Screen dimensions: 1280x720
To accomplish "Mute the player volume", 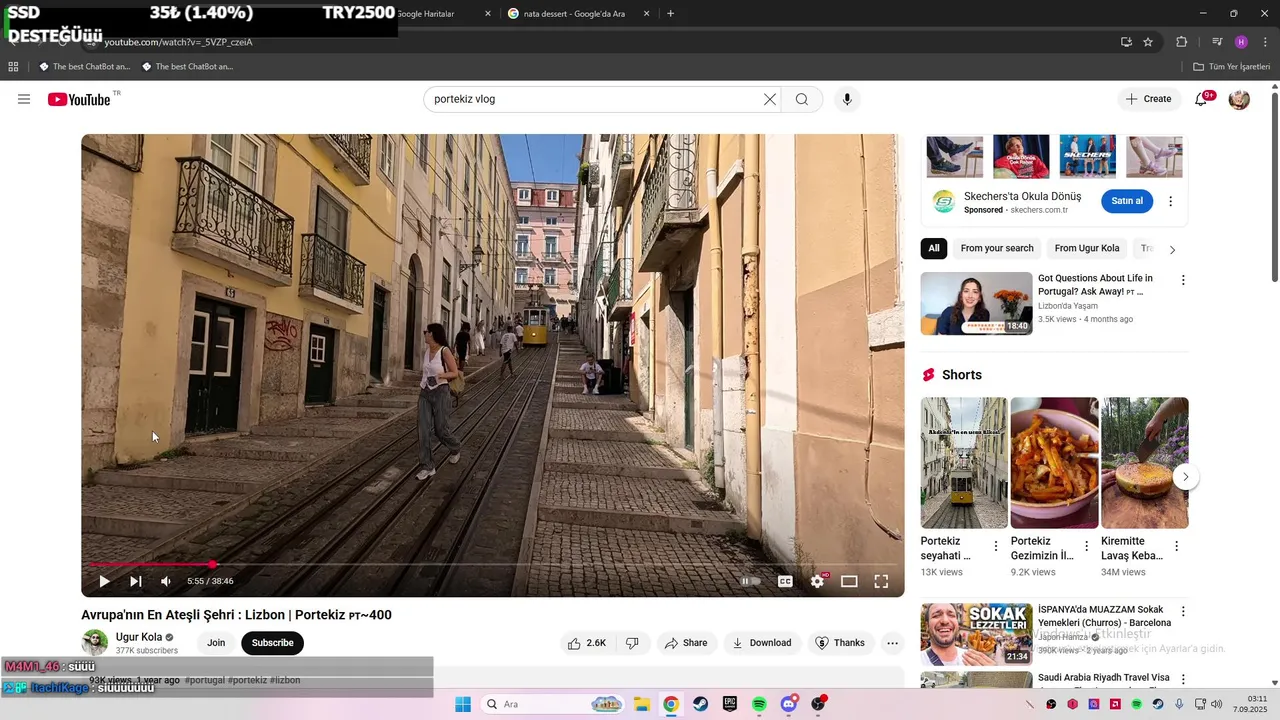I will [x=166, y=581].
